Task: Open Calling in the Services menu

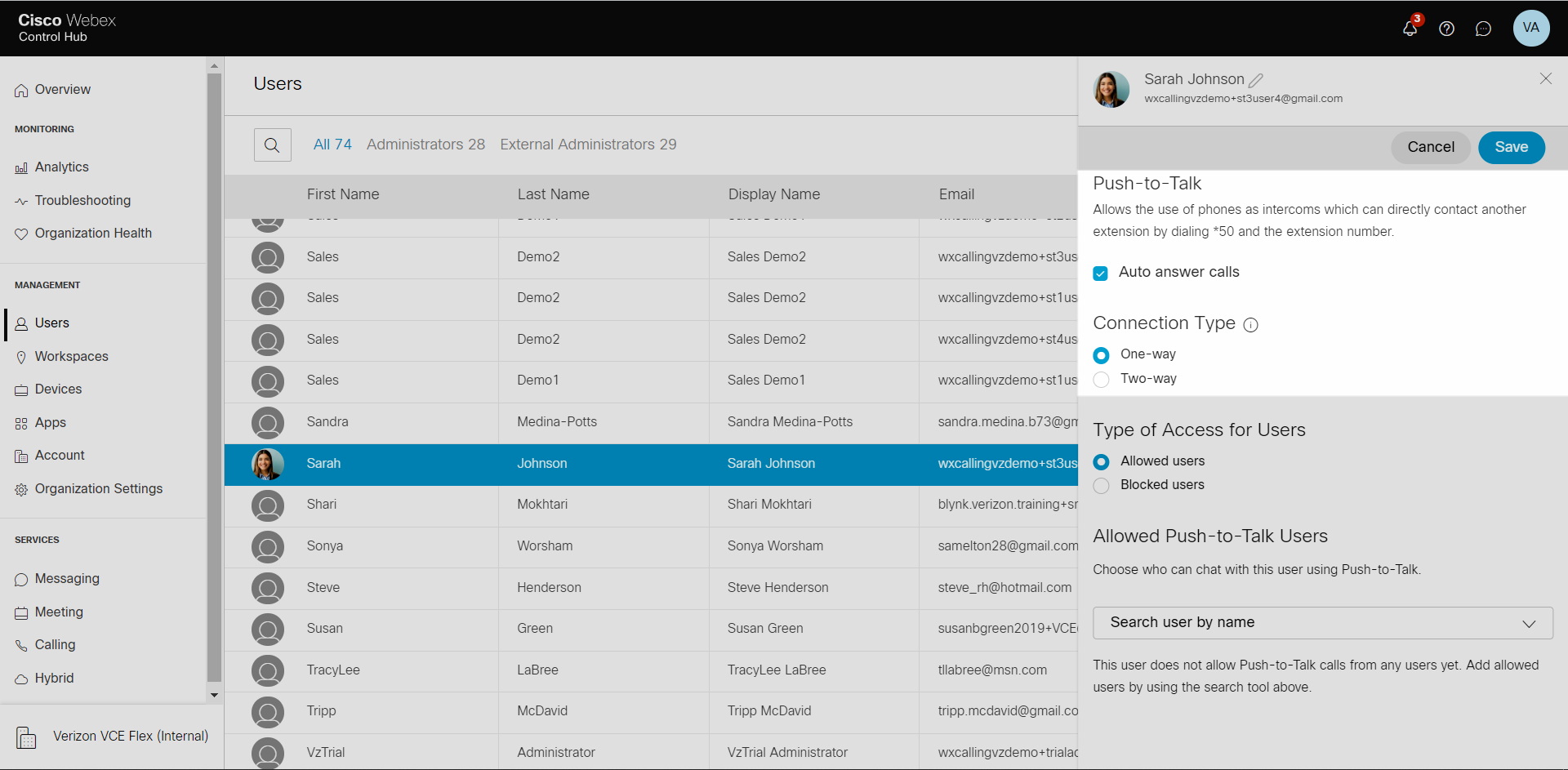Action: [55, 645]
